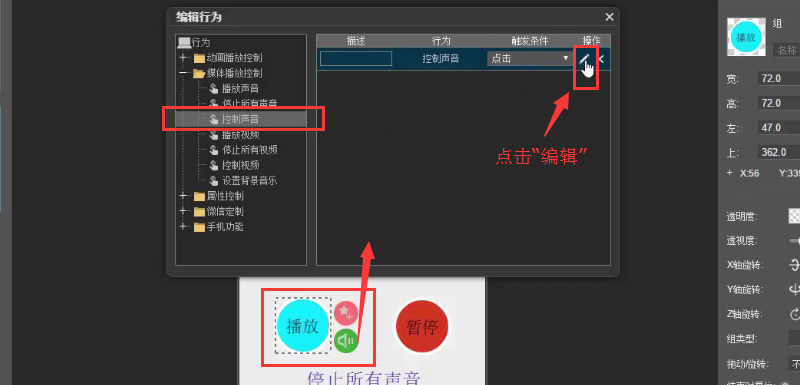Click the pencil edit icon in the behavior row

(x=583, y=58)
